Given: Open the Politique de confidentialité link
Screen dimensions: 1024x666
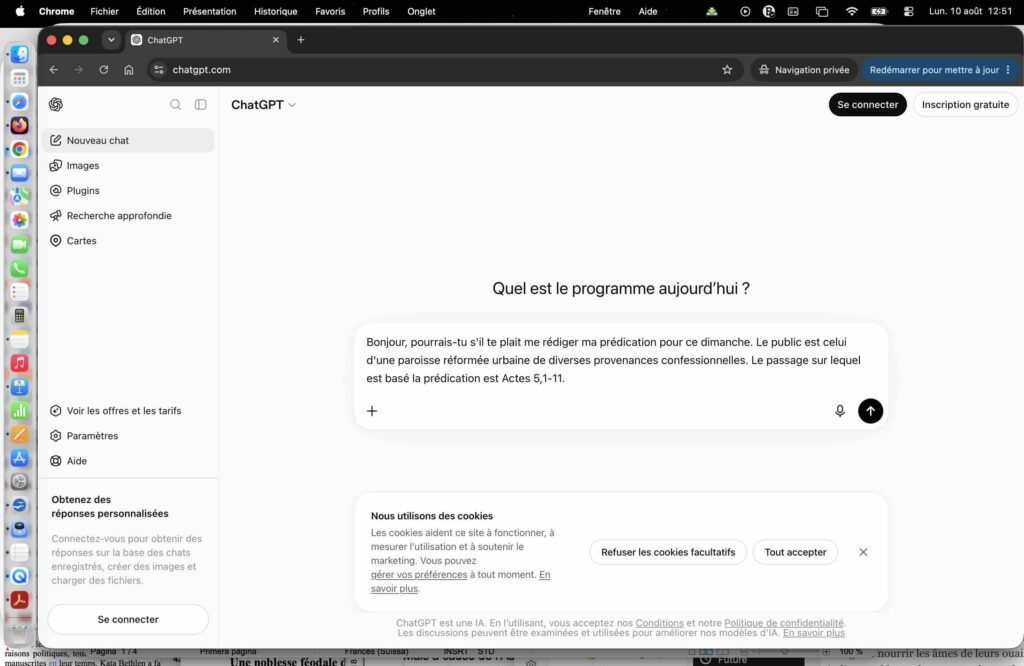Looking at the screenshot, I should [x=784, y=623].
